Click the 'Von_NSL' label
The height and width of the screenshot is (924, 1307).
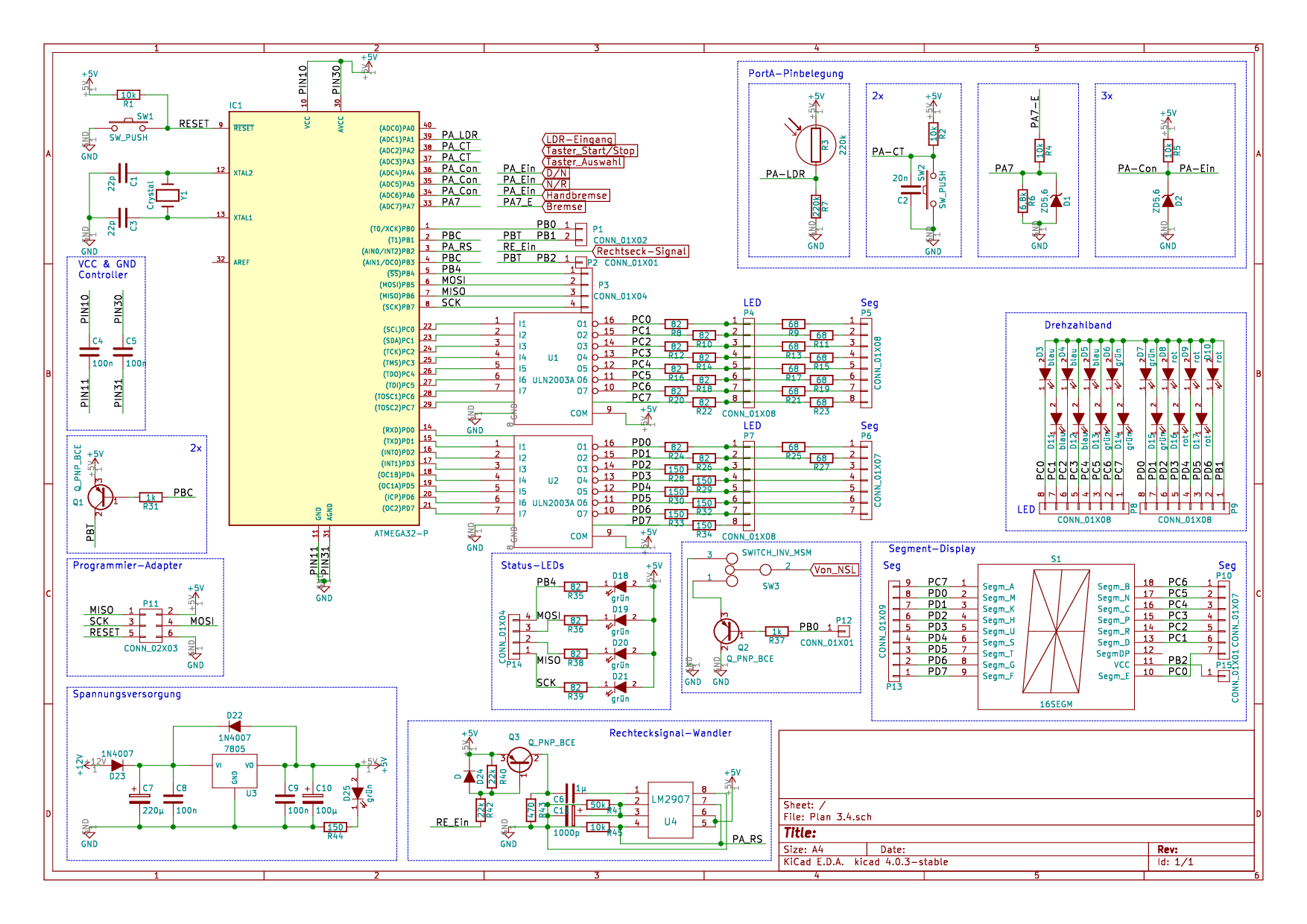(835, 570)
